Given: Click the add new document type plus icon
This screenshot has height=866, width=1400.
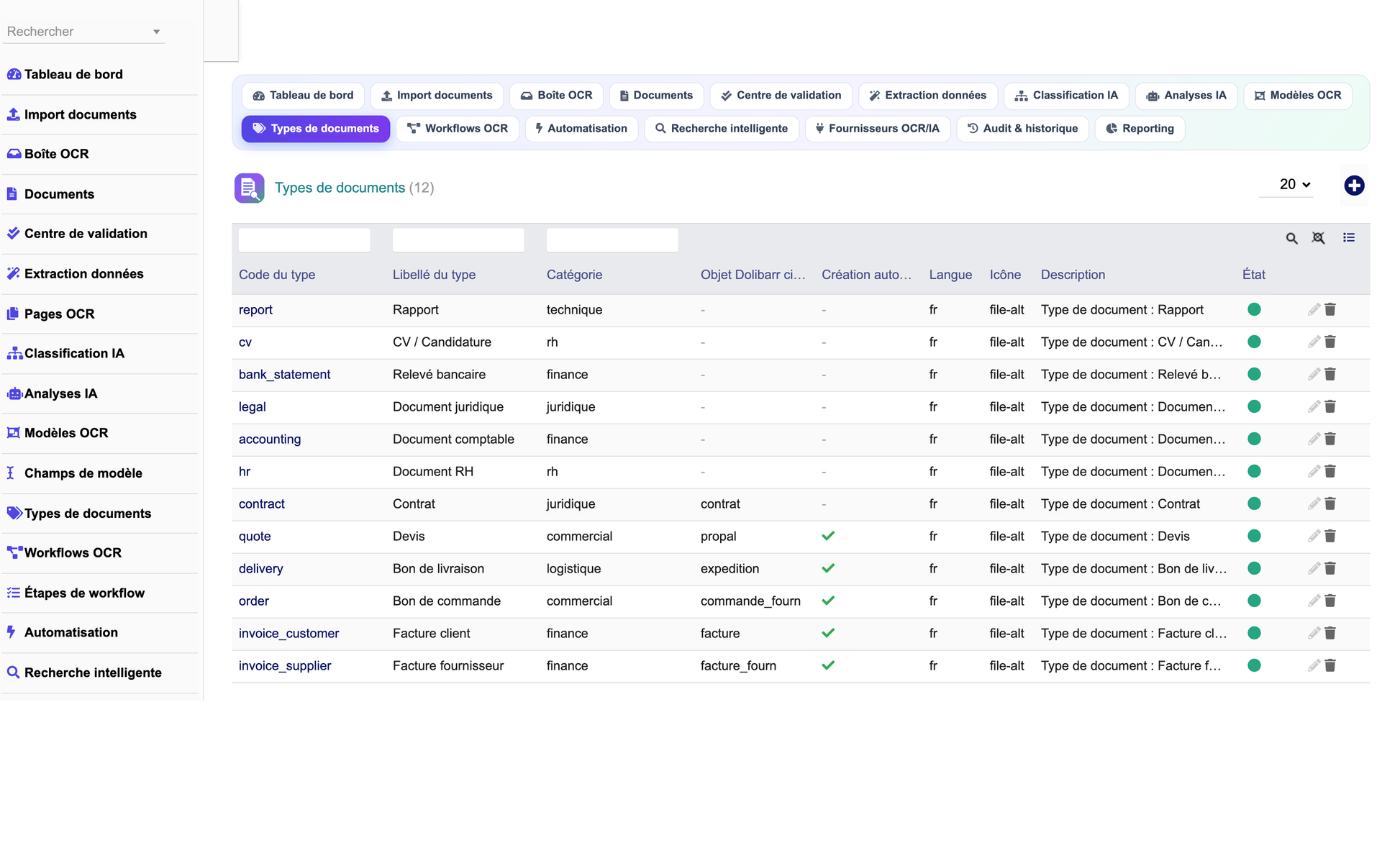Looking at the screenshot, I should click(1354, 186).
